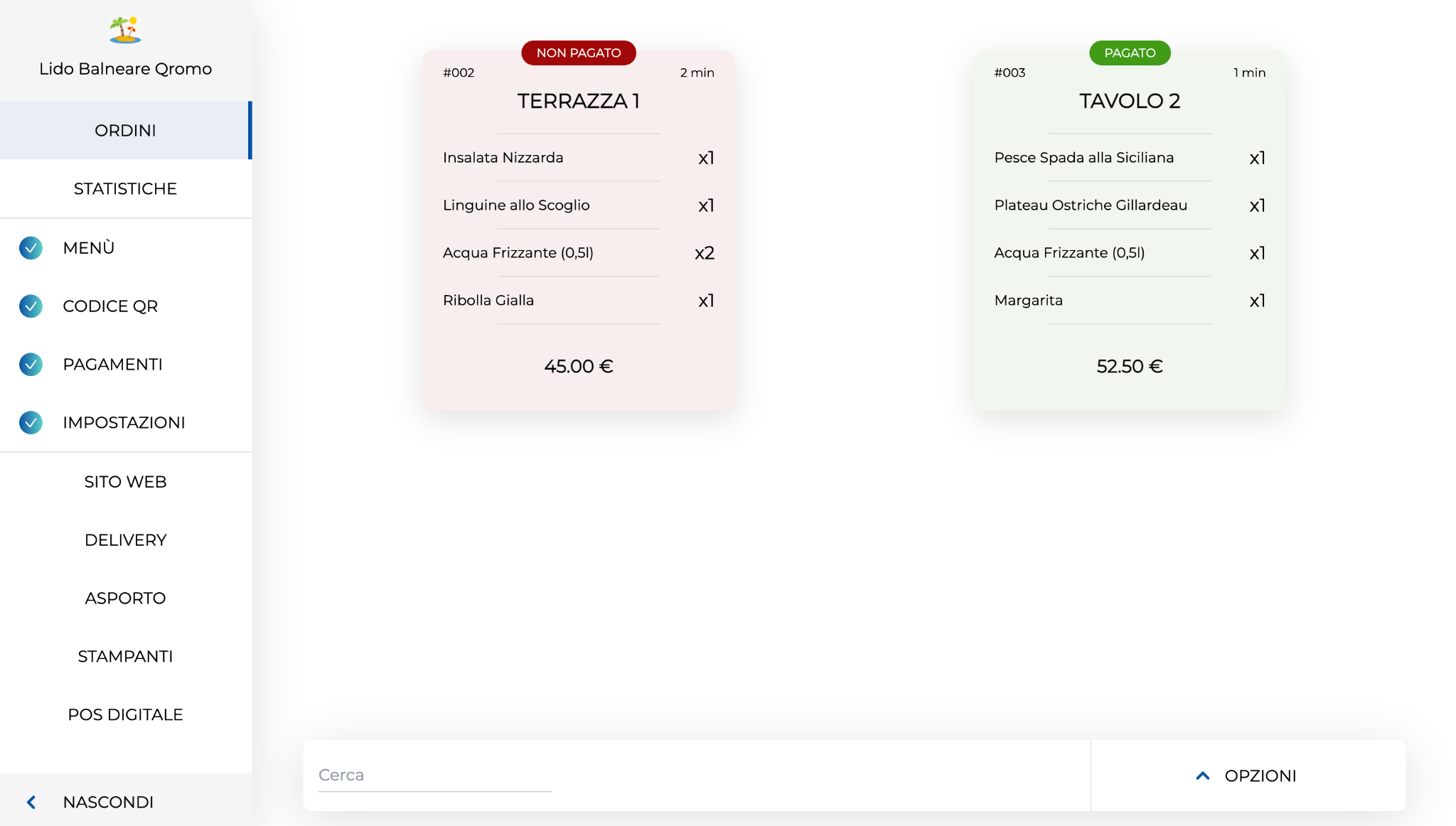Open SITO WEB section

point(125,481)
